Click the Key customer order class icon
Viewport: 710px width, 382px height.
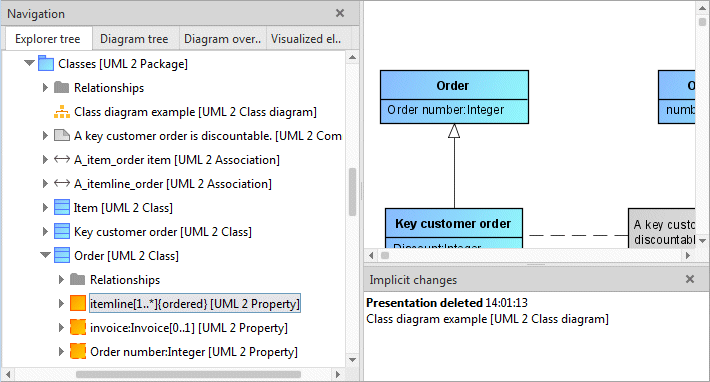coord(62,231)
